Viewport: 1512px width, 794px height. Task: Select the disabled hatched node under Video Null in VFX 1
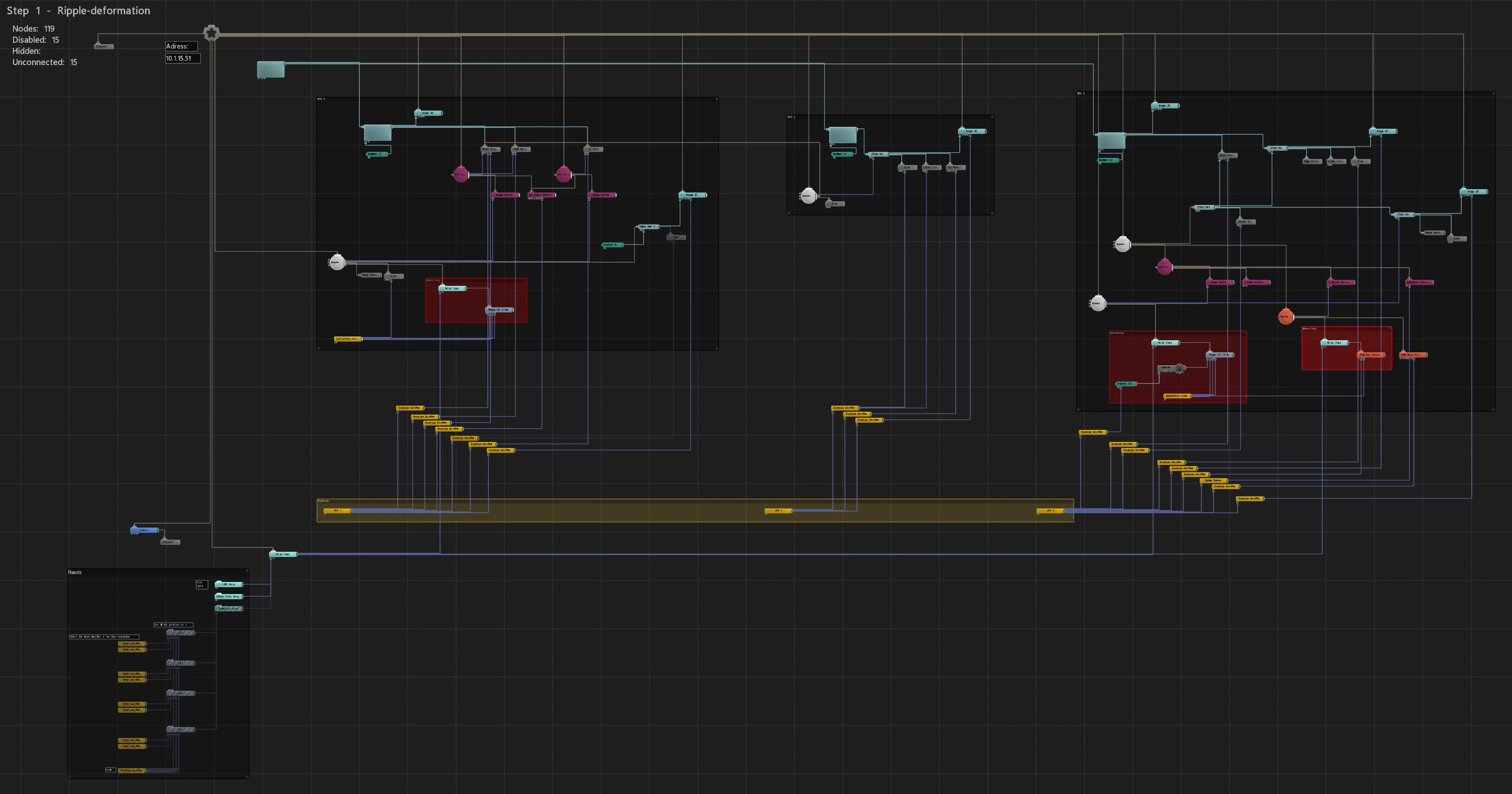[x=676, y=237]
